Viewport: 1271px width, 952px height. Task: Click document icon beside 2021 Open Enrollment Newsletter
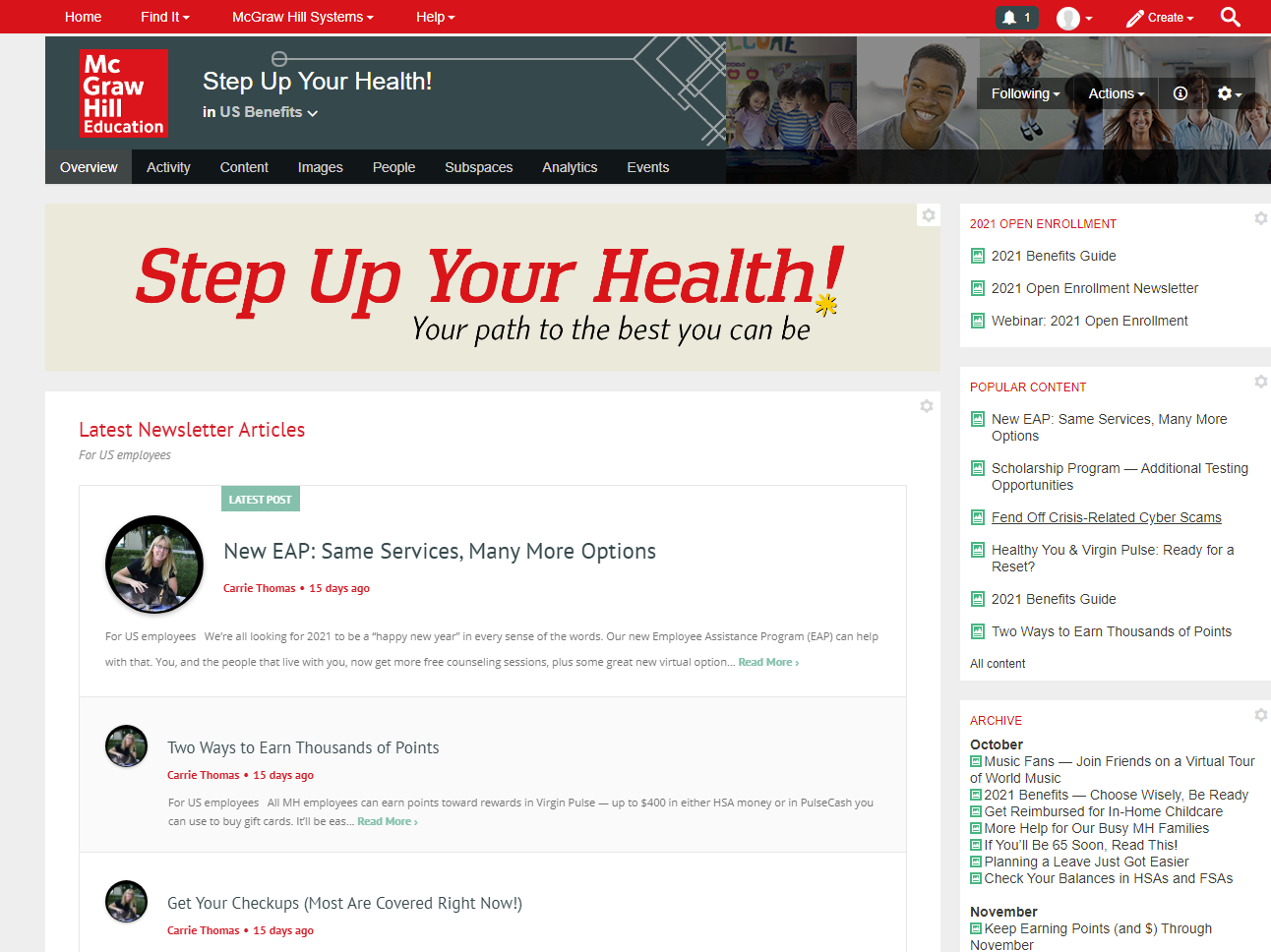[978, 288]
